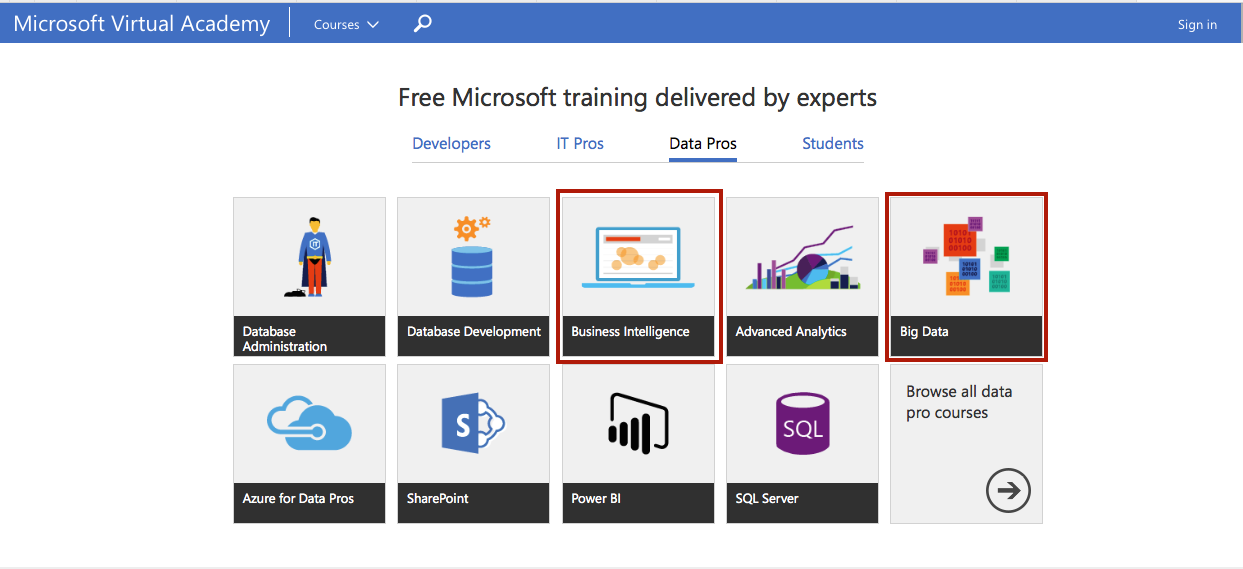Click the Power BI bars icon

[x=638, y=423]
